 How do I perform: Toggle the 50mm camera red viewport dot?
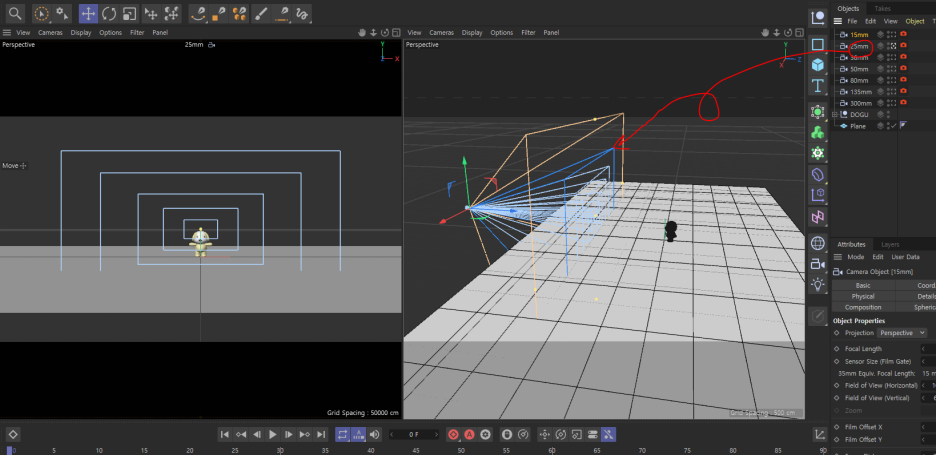(x=903, y=69)
